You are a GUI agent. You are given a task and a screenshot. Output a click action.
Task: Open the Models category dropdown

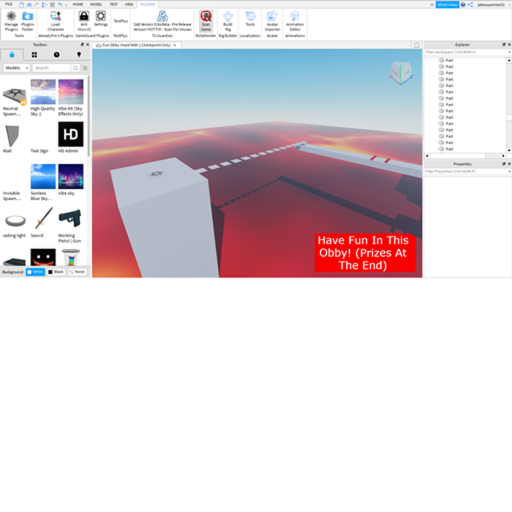click(x=17, y=68)
